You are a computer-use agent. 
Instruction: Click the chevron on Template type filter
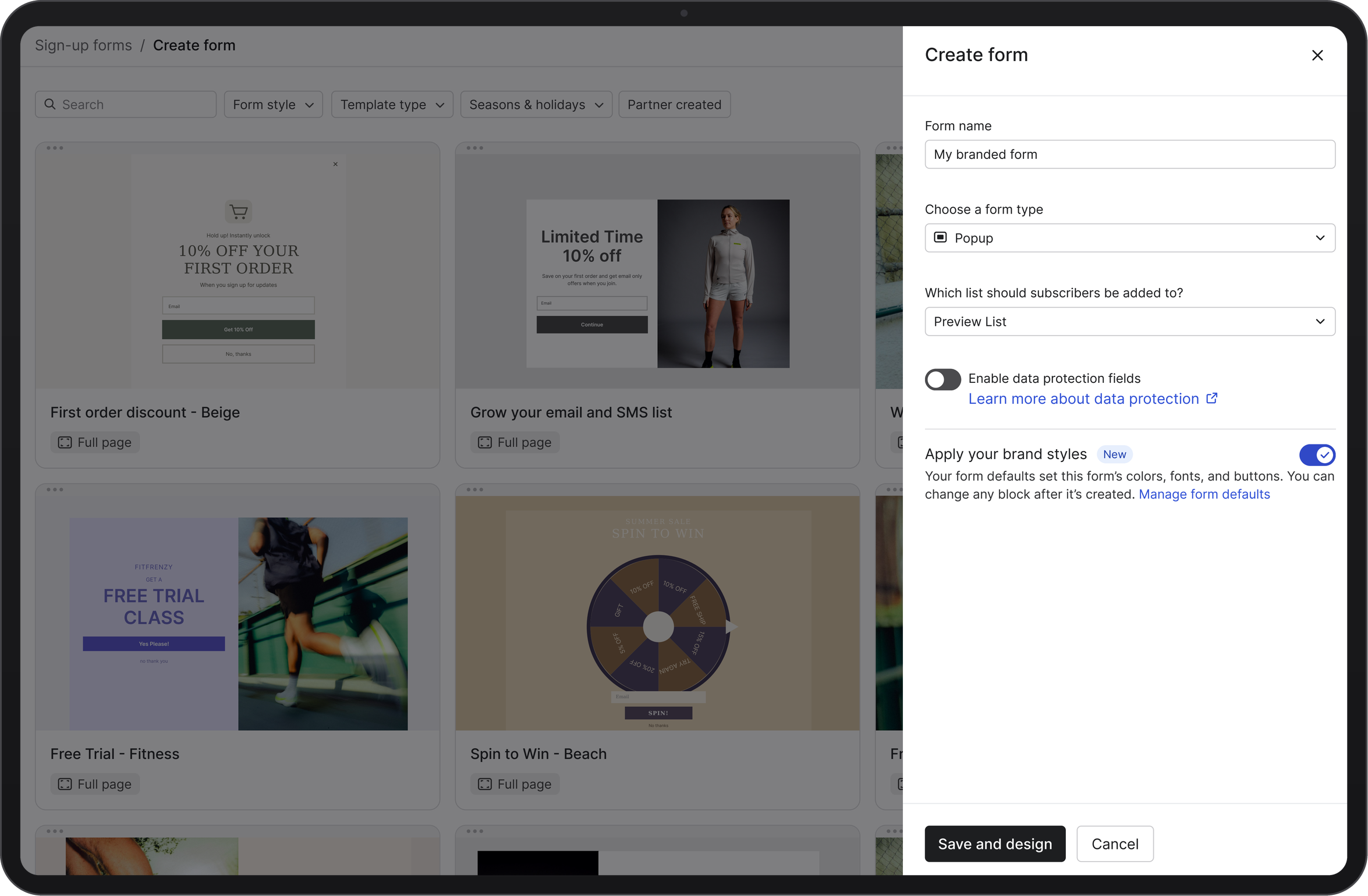[x=440, y=105]
